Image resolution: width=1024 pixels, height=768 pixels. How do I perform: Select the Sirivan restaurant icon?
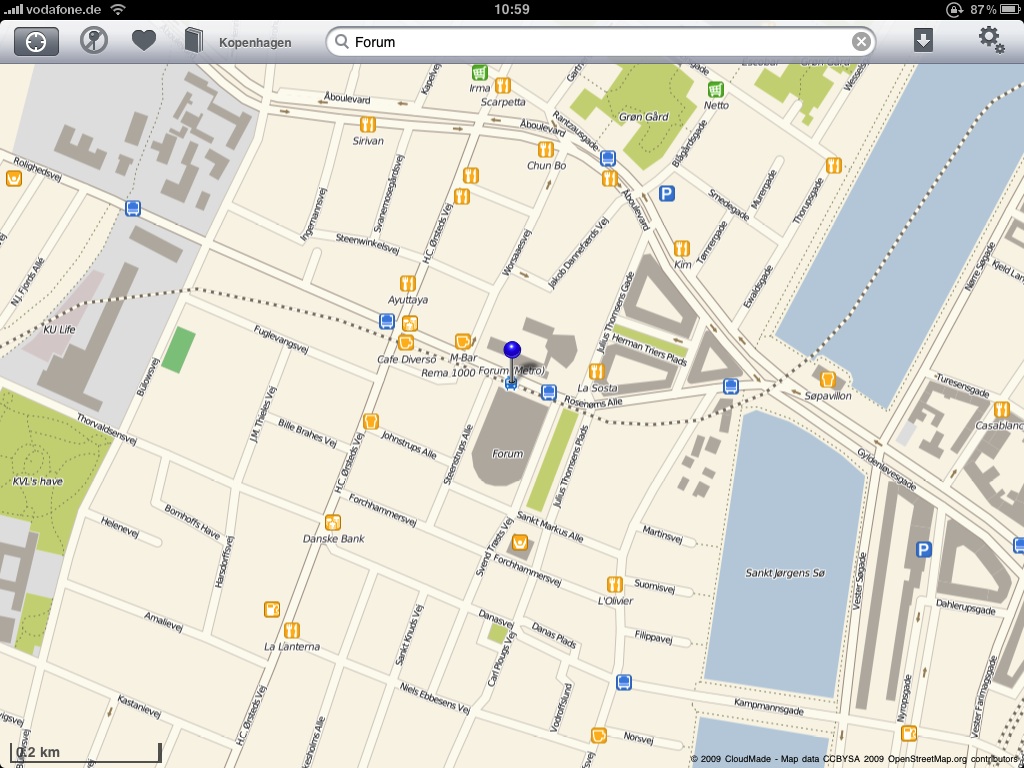(x=367, y=124)
